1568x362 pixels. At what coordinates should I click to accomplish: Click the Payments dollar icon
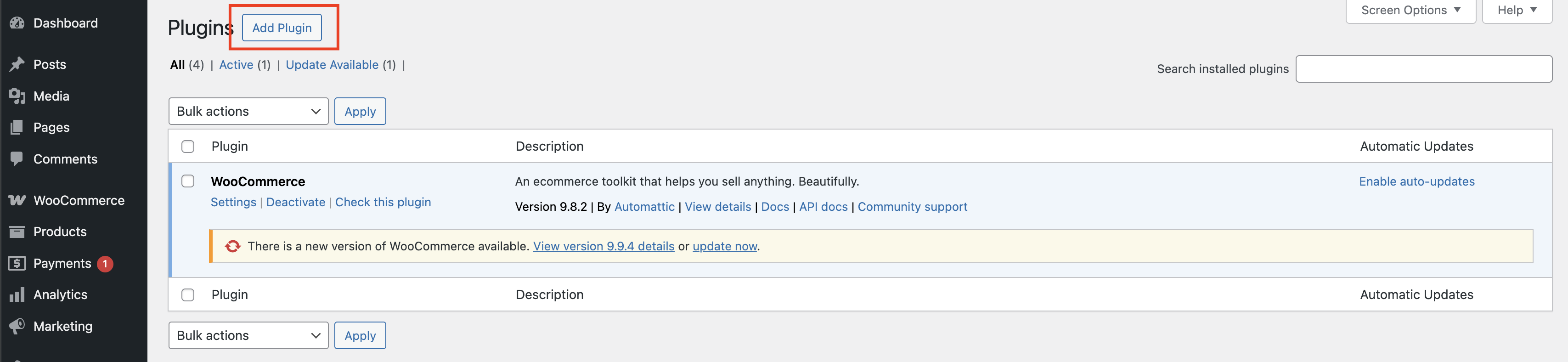(x=17, y=263)
